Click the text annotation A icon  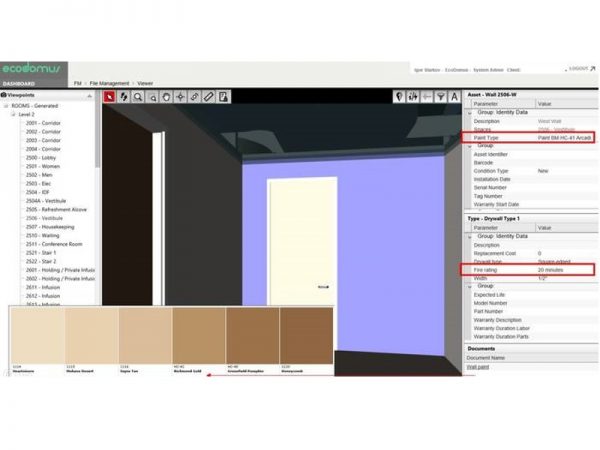454,97
